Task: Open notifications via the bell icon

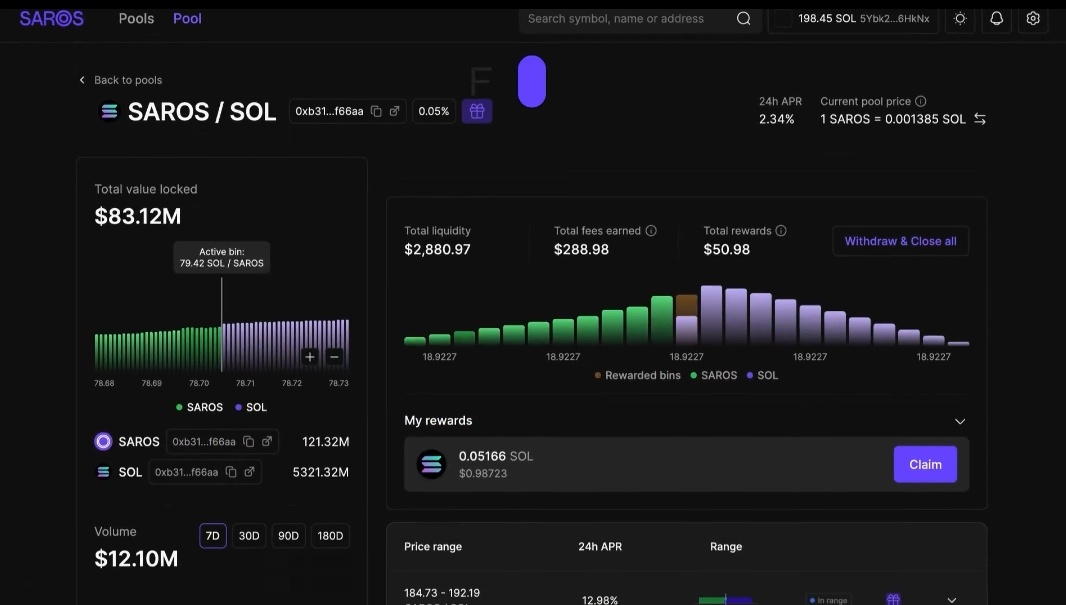Action: [x=996, y=18]
